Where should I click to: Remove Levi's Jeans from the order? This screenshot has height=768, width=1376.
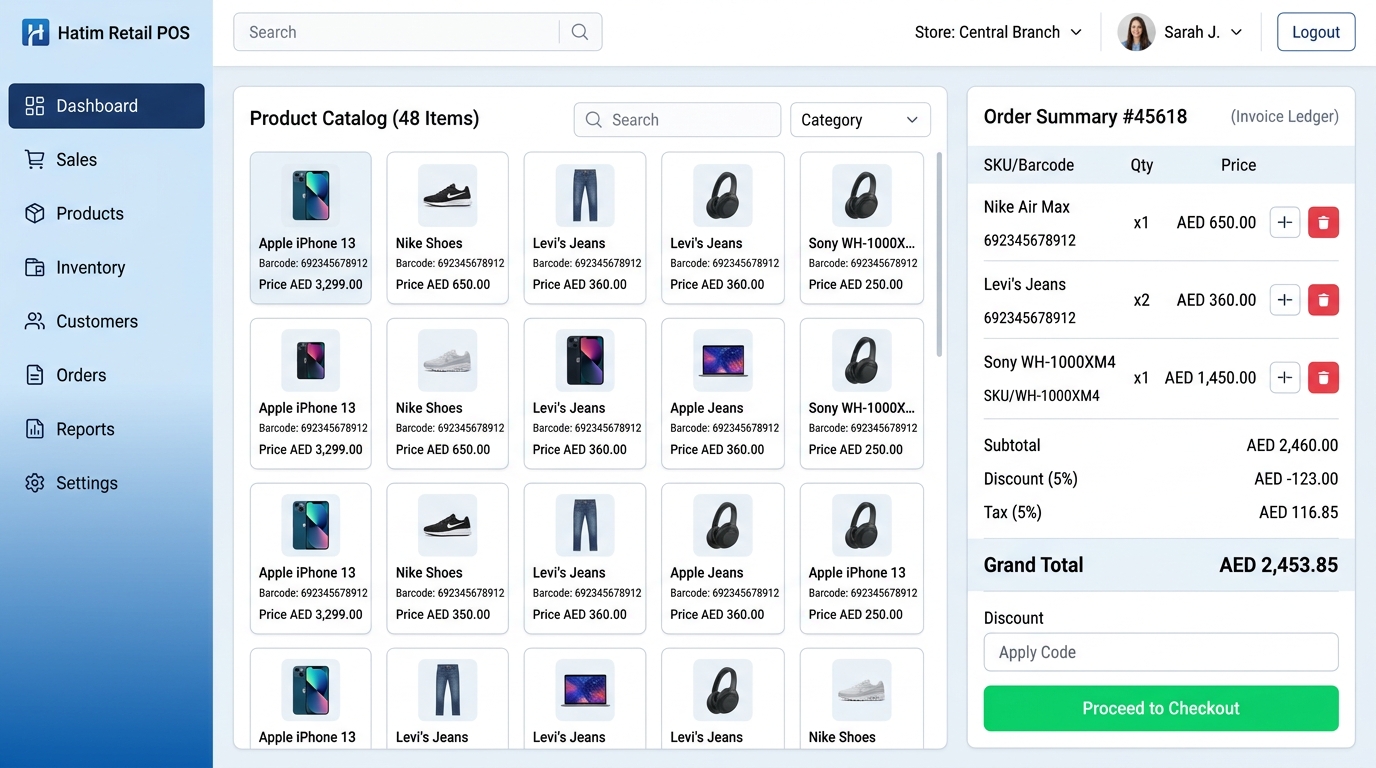pos(1323,299)
